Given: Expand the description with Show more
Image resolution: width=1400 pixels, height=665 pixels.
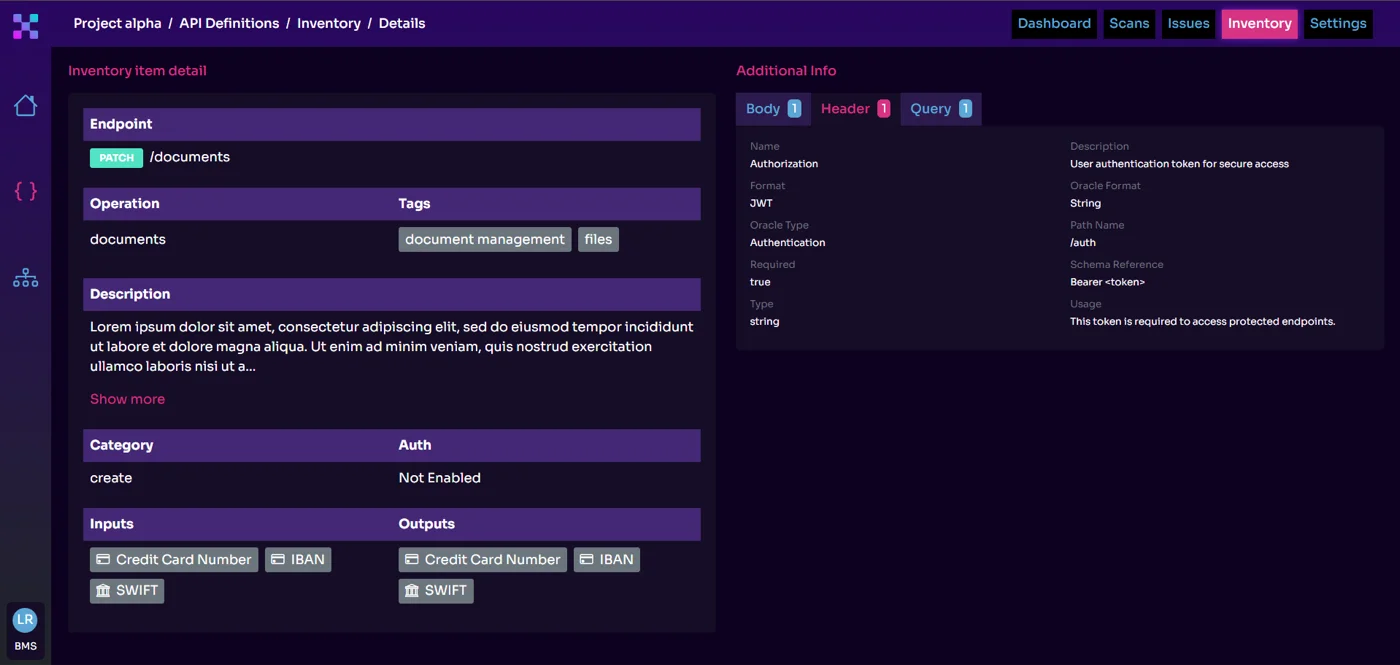Looking at the screenshot, I should coord(127,398).
